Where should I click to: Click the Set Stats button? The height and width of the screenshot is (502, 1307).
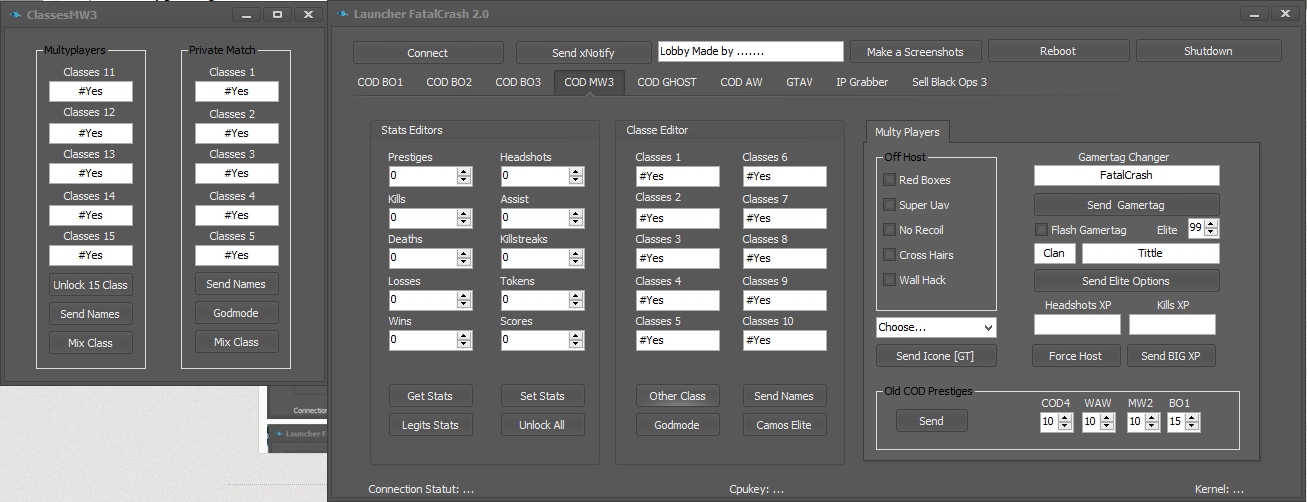pyautogui.click(x=542, y=396)
